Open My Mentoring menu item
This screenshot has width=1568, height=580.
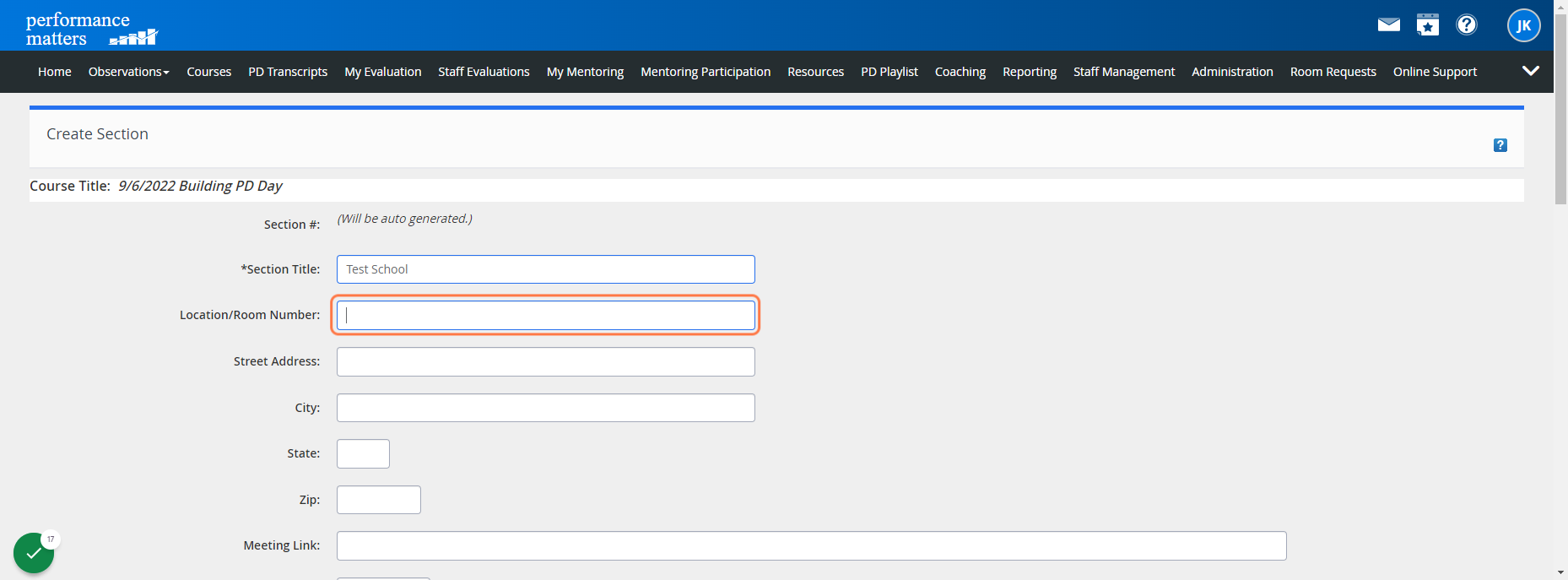click(x=585, y=72)
